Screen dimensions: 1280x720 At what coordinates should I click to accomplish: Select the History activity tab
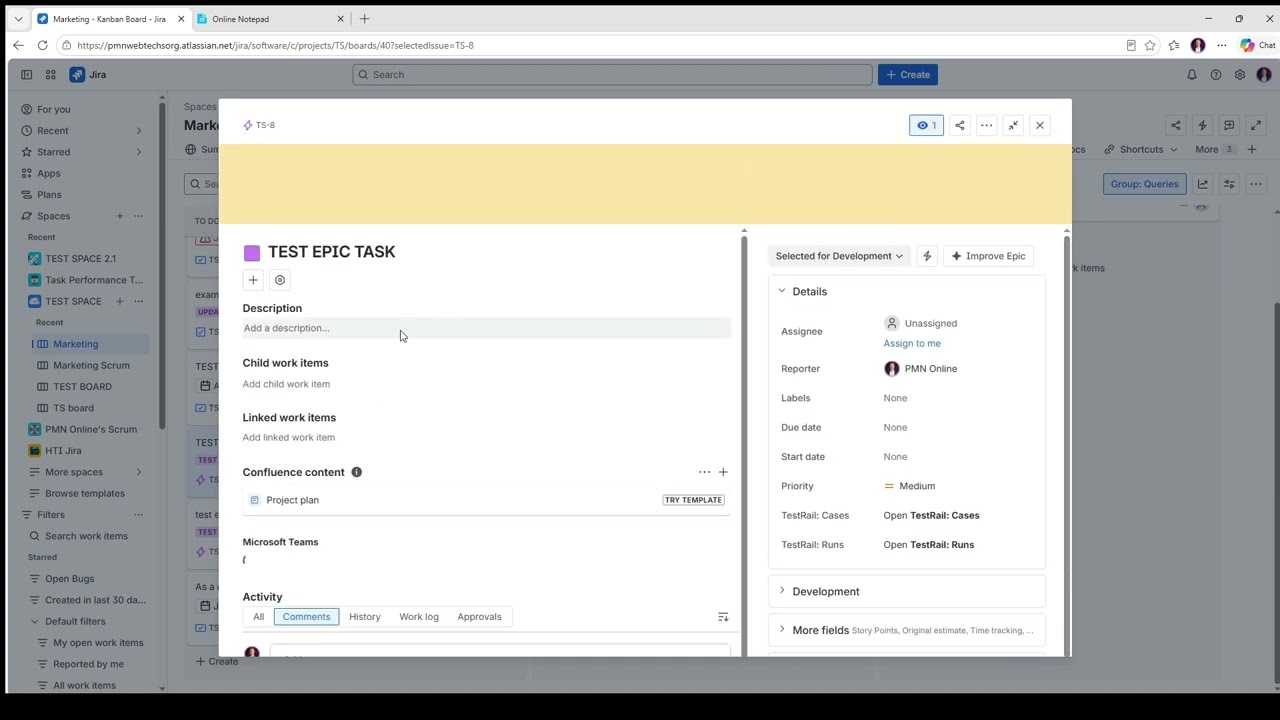(x=365, y=617)
